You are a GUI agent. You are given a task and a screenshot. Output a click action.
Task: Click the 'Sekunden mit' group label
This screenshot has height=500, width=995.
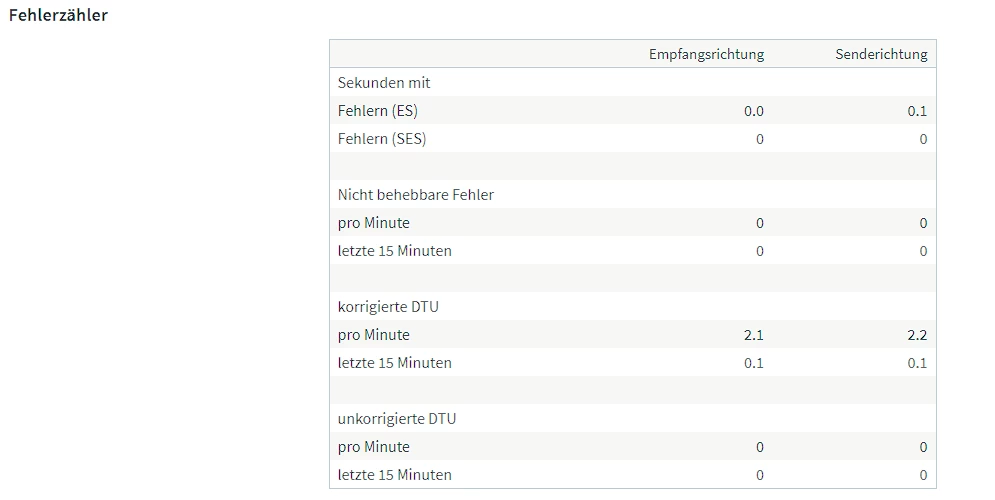[384, 83]
